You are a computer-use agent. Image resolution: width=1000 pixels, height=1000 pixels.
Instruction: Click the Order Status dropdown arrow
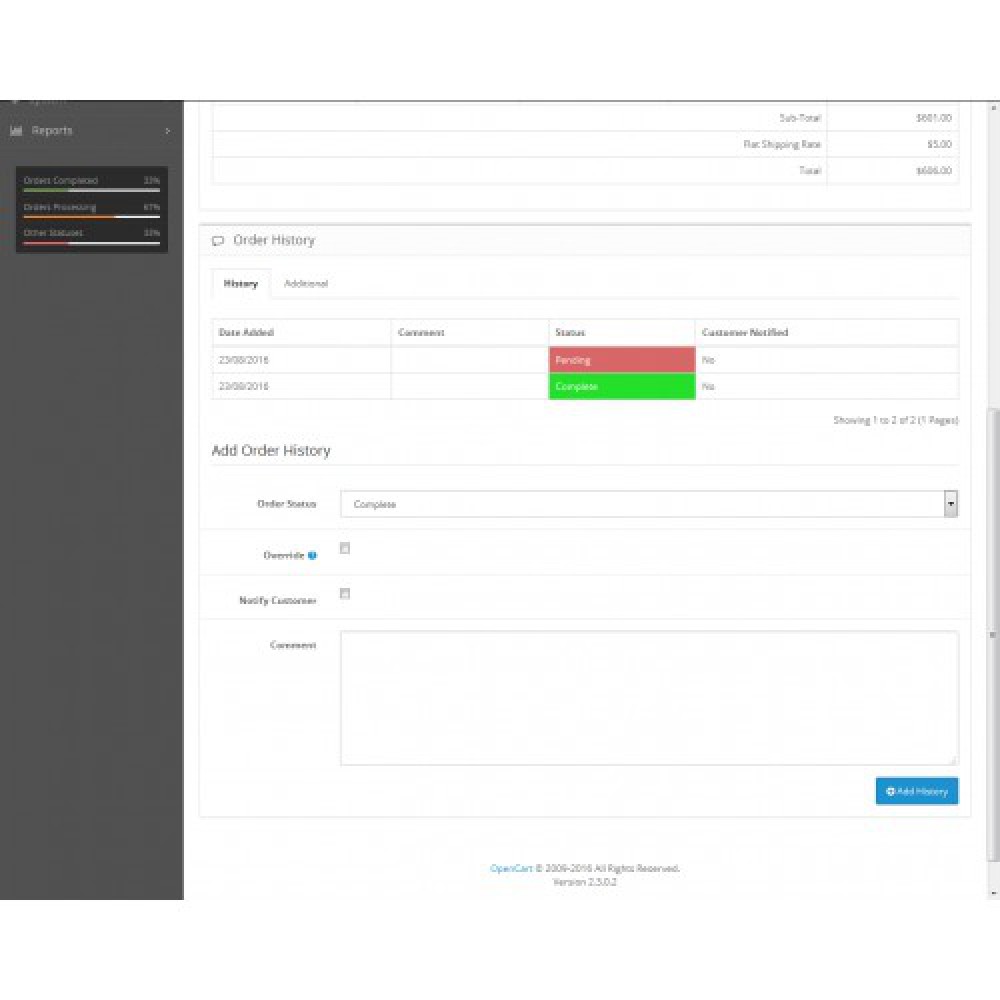pos(951,504)
